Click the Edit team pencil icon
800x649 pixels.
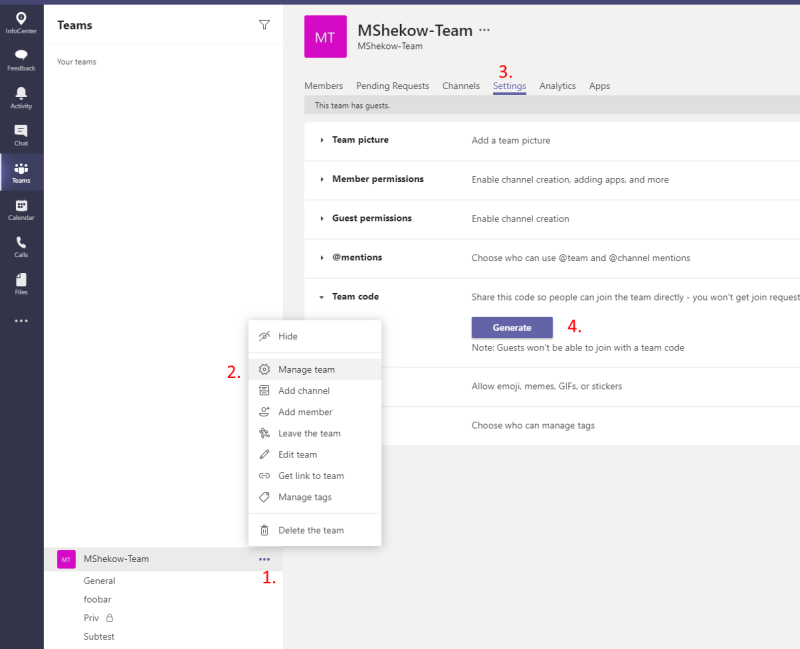[264, 454]
